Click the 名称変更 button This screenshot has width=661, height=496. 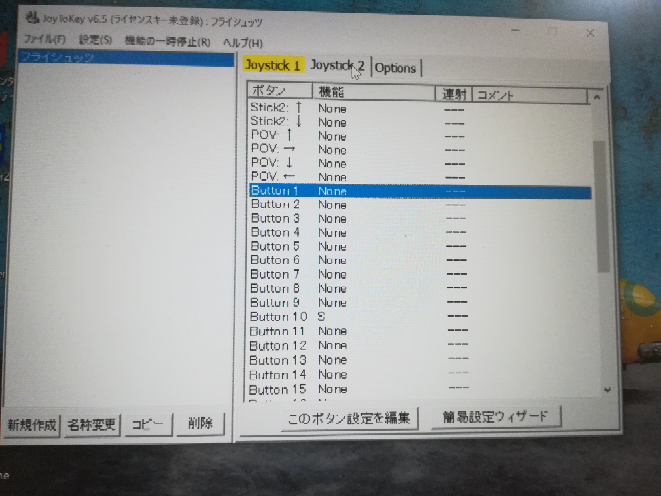coord(92,424)
